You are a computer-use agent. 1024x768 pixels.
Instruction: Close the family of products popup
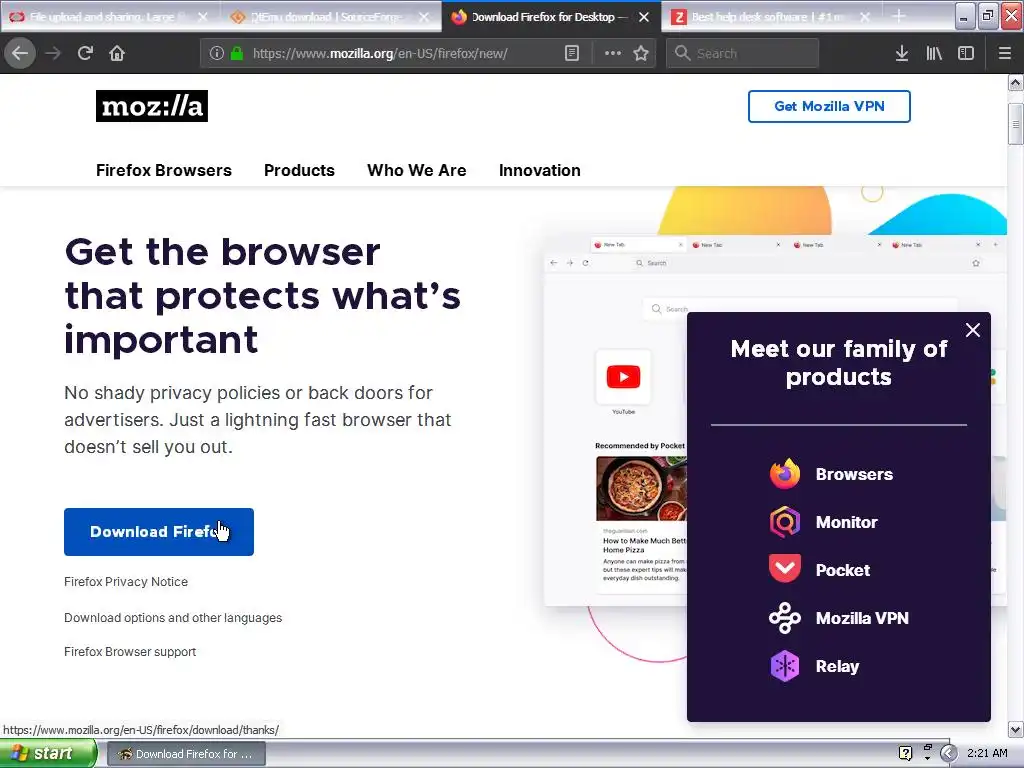pos(972,330)
